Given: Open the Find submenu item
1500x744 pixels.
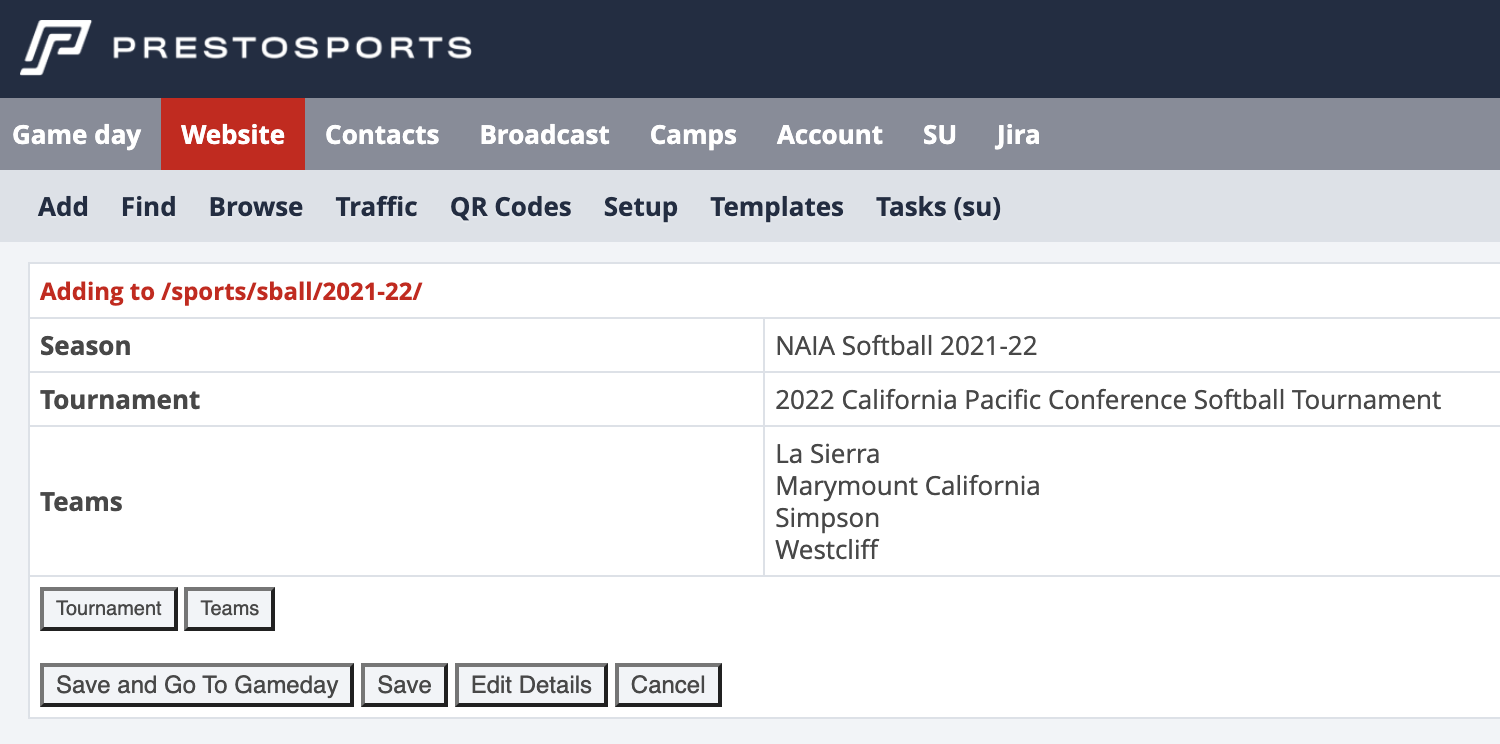Looking at the screenshot, I should pos(148,207).
